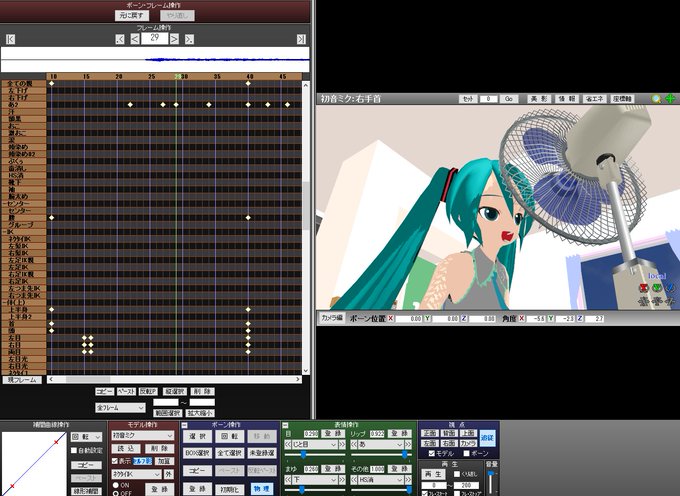Open the 回転 interpolation type dropdown
This screenshot has width=680, height=496.
[x=86, y=437]
